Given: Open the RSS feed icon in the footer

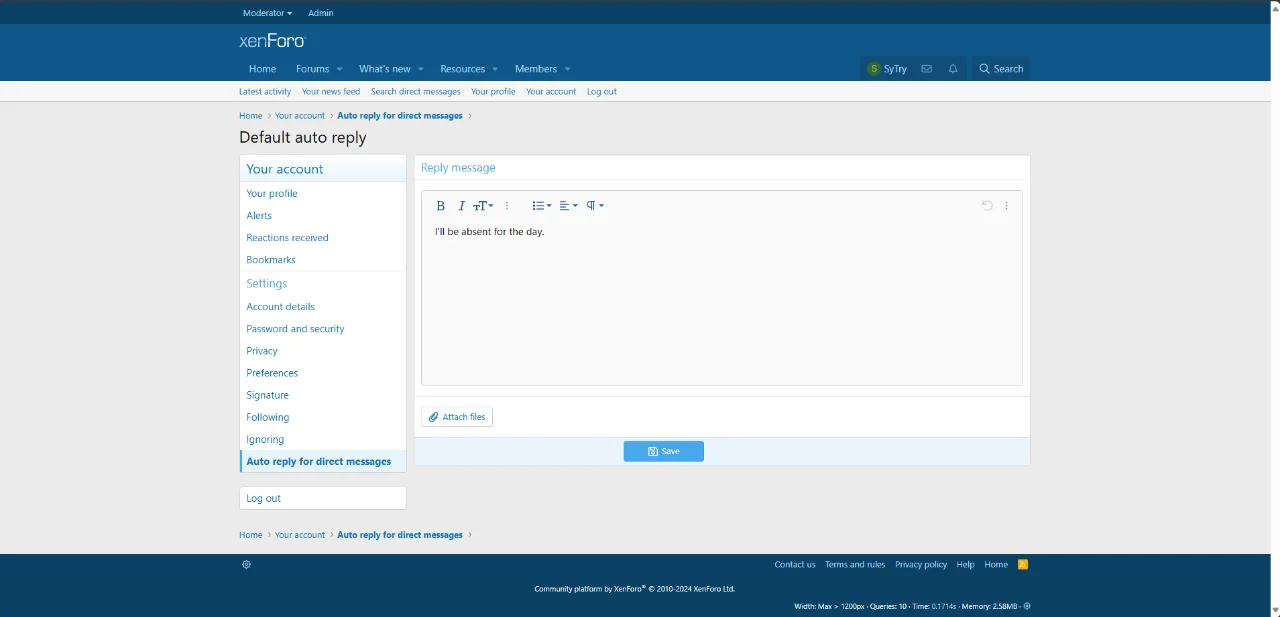Looking at the screenshot, I should (1023, 564).
